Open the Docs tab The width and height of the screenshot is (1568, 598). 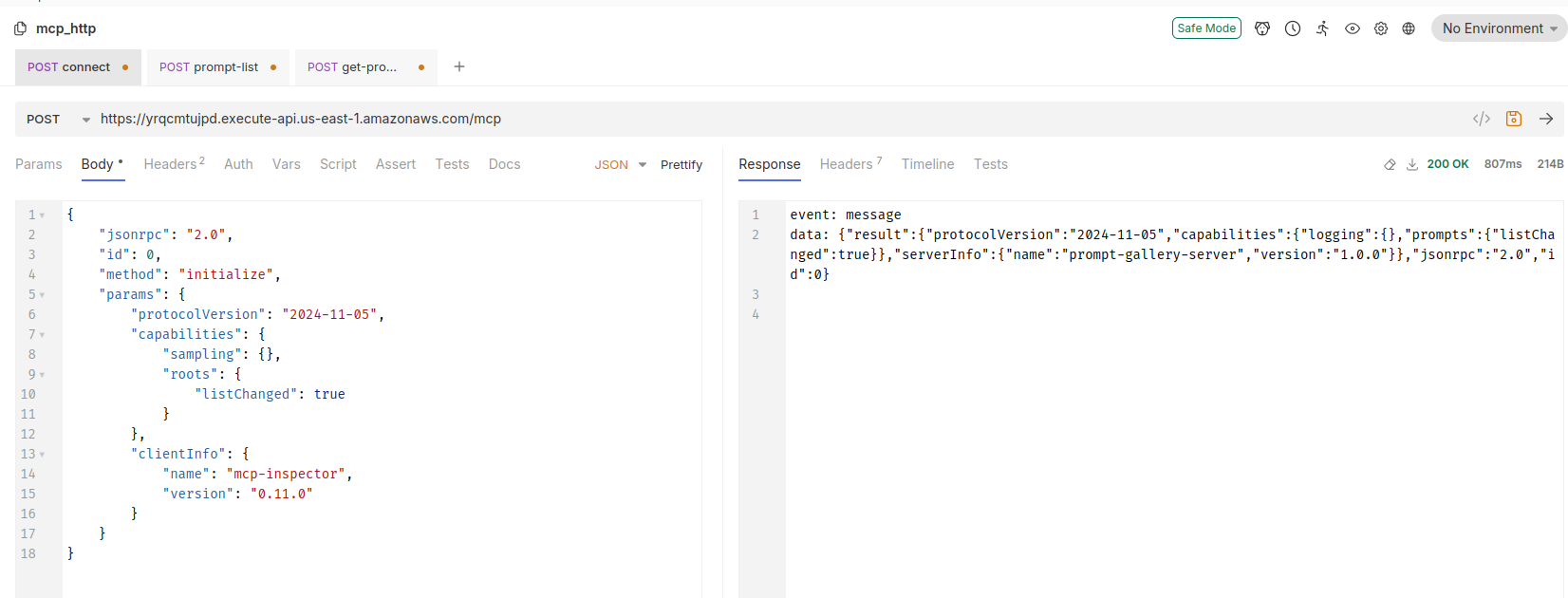pos(505,164)
